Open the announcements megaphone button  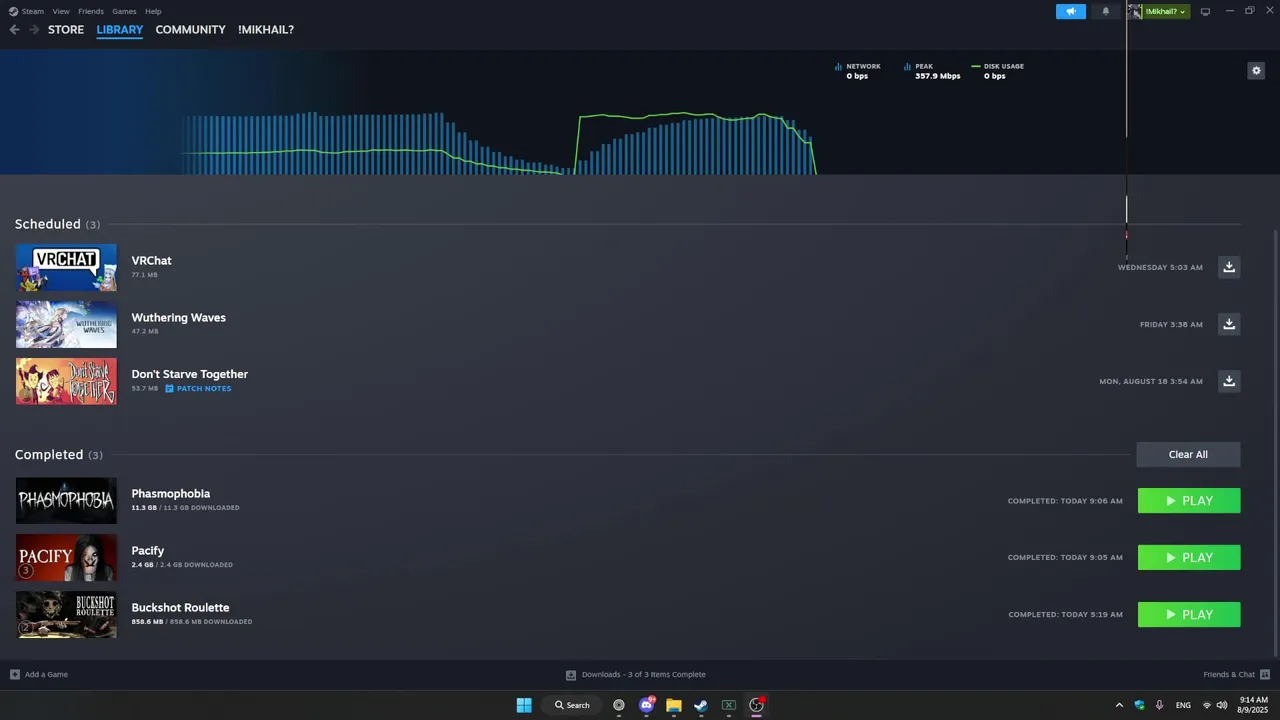1071,11
